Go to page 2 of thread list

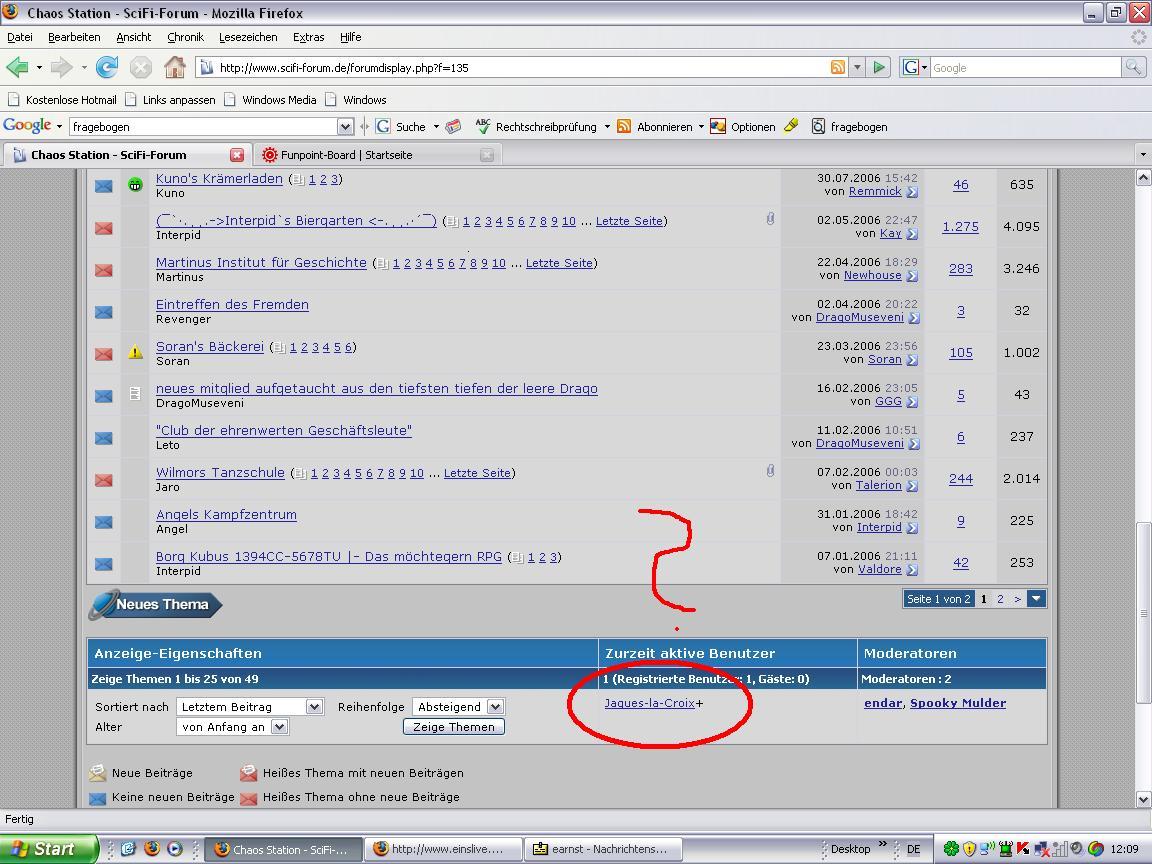tap(1000, 599)
